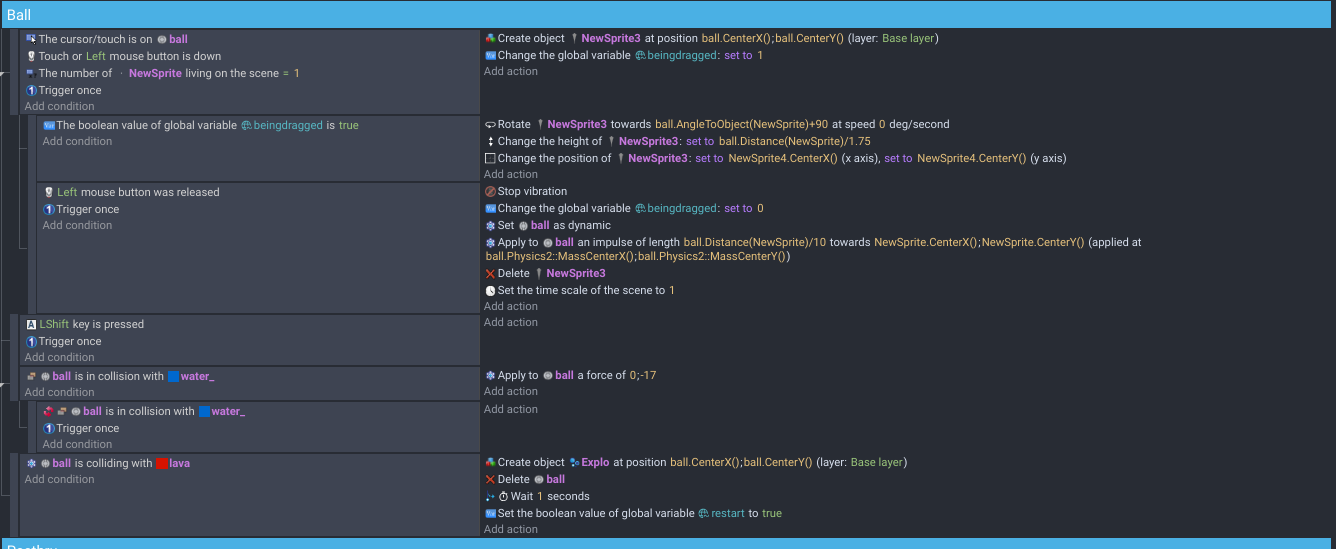Click 'Add condition' below first Trigger once
The width and height of the screenshot is (1336, 549).
[x=59, y=106]
